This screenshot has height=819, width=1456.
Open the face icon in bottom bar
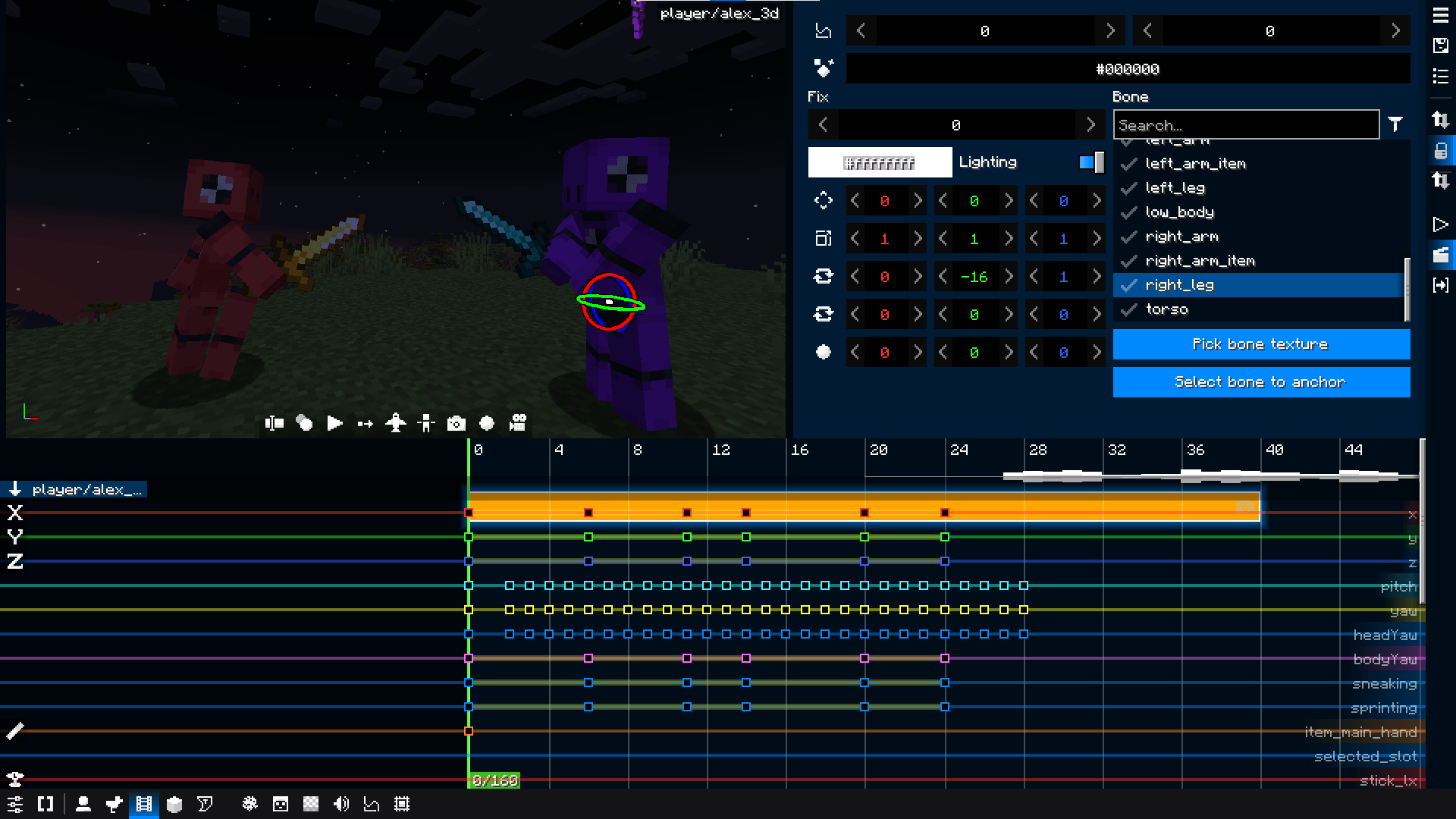281,804
